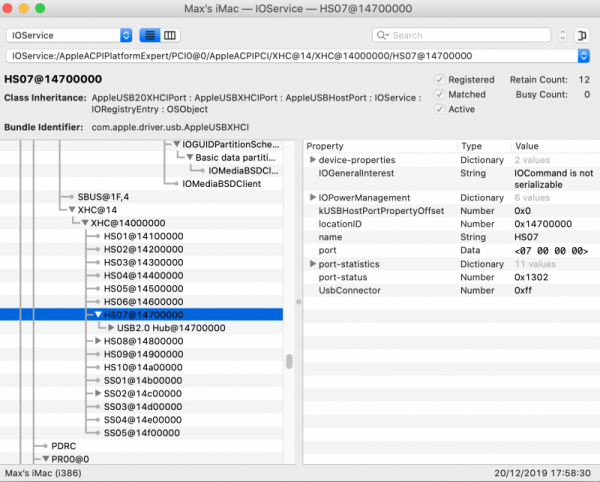Open the IOService plane dropdown
The width and height of the screenshot is (600, 482).
pyautogui.click(x=69, y=35)
